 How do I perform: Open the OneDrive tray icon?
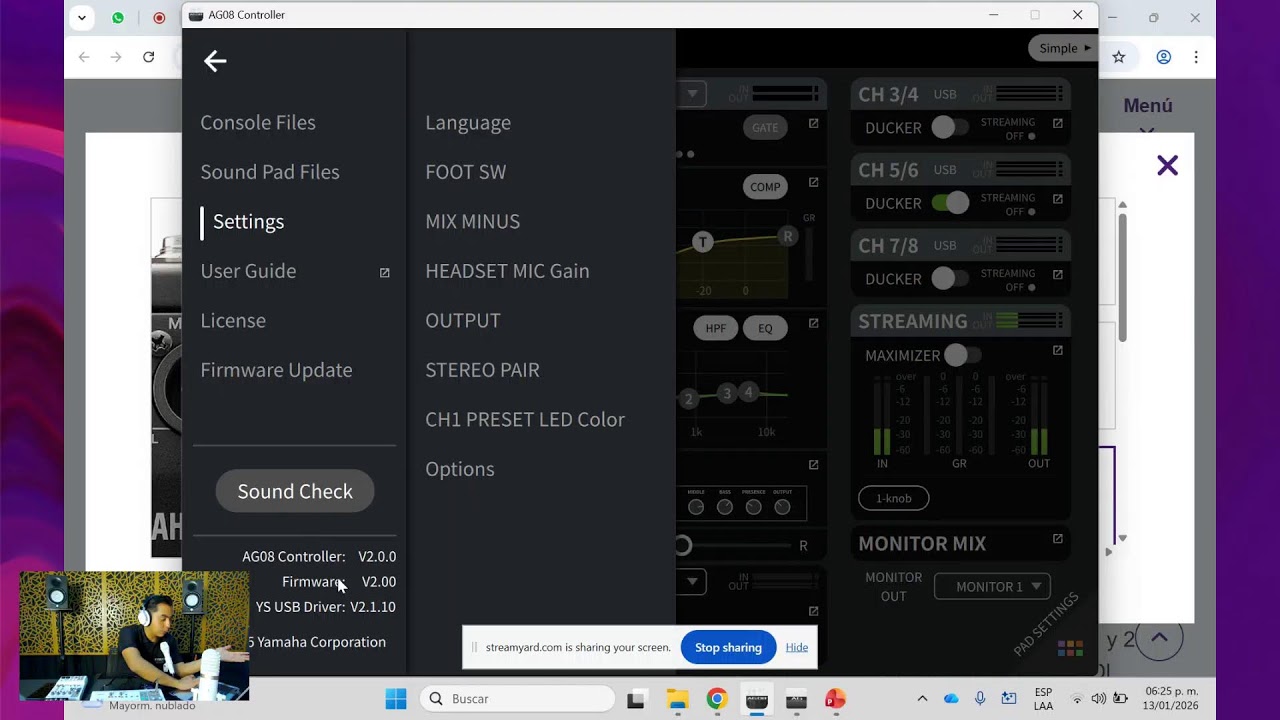pyautogui.click(x=951, y=699)
